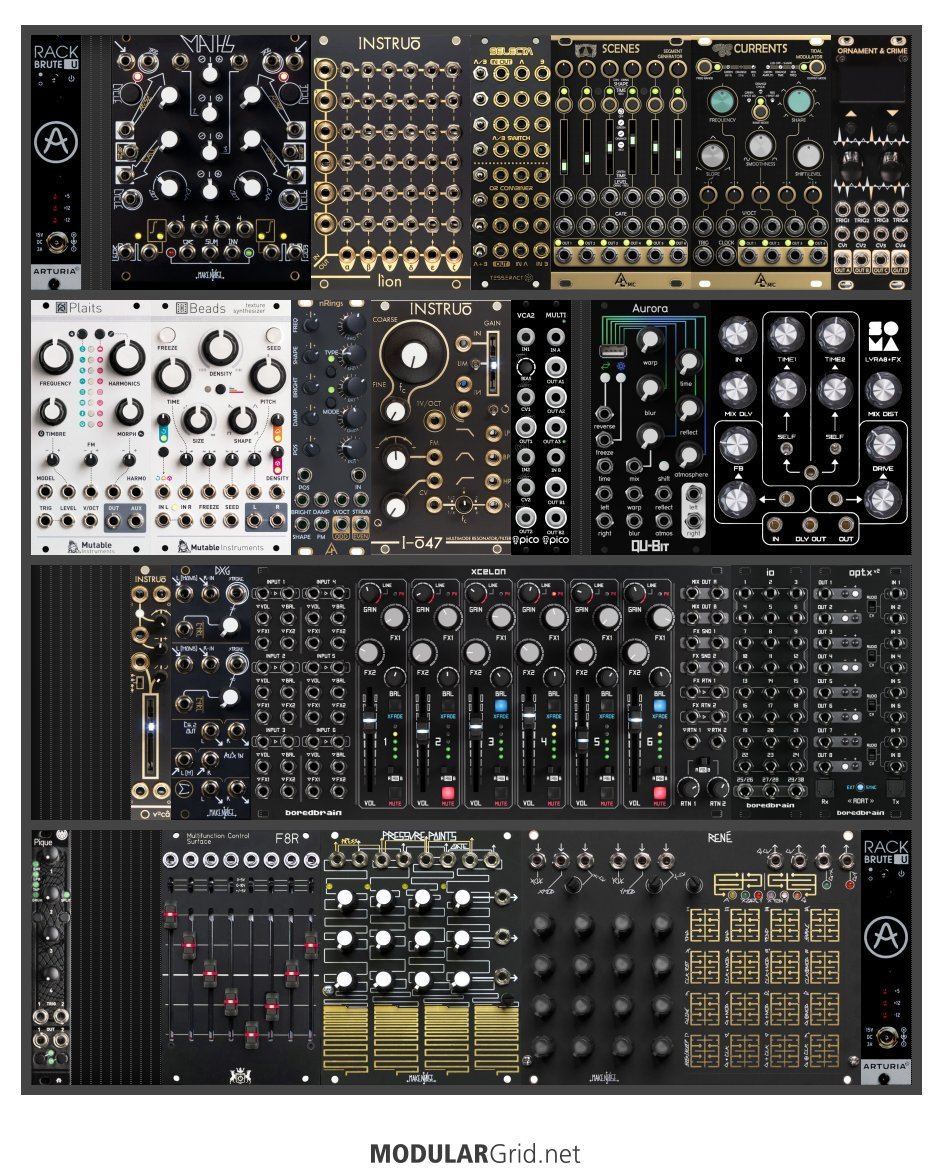This screenshot has width=952, height=1175.
Task: Click the Make Noise logo on Pressure Points
Action: tap(421, 1078)
